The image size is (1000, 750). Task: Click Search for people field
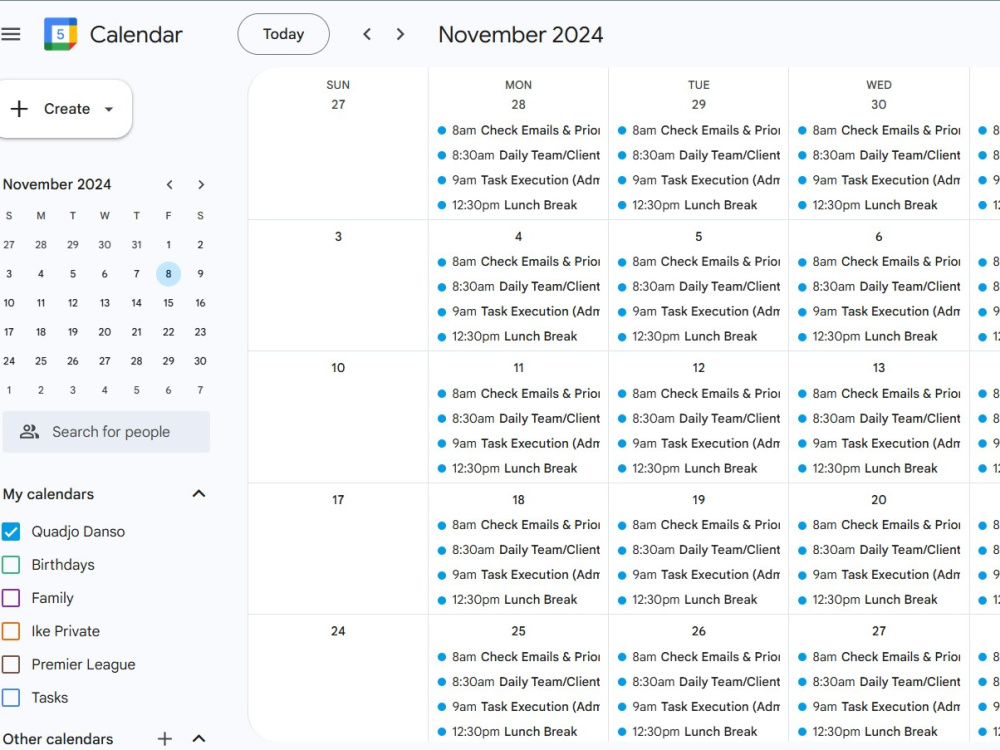point(107,432)
